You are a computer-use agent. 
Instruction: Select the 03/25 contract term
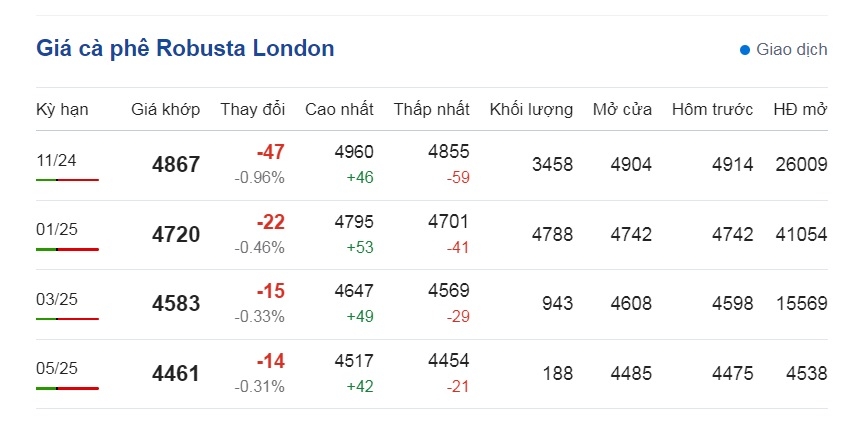coord(57,299)
